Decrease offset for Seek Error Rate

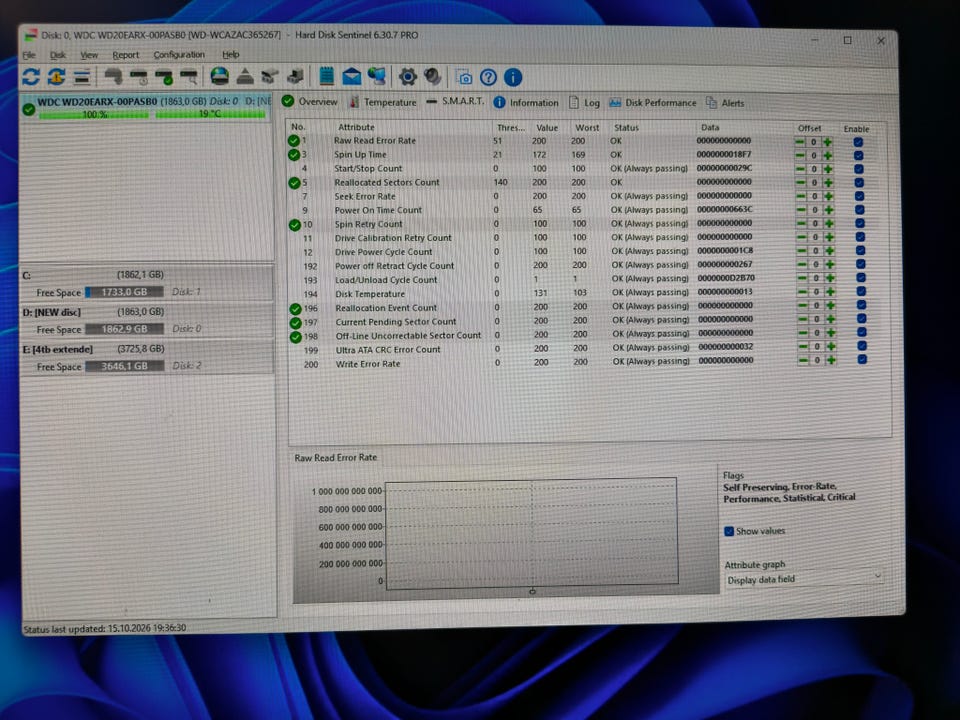[x=800, y=197]
